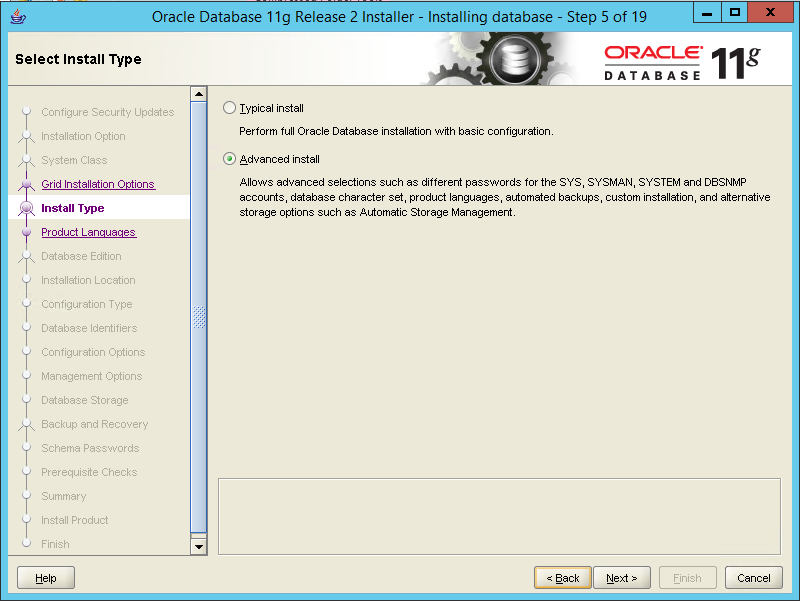Image resolution: width=800 pixels, height=601 pixels.
Task: Click Advanced install description paragraph
Action: 505,197
